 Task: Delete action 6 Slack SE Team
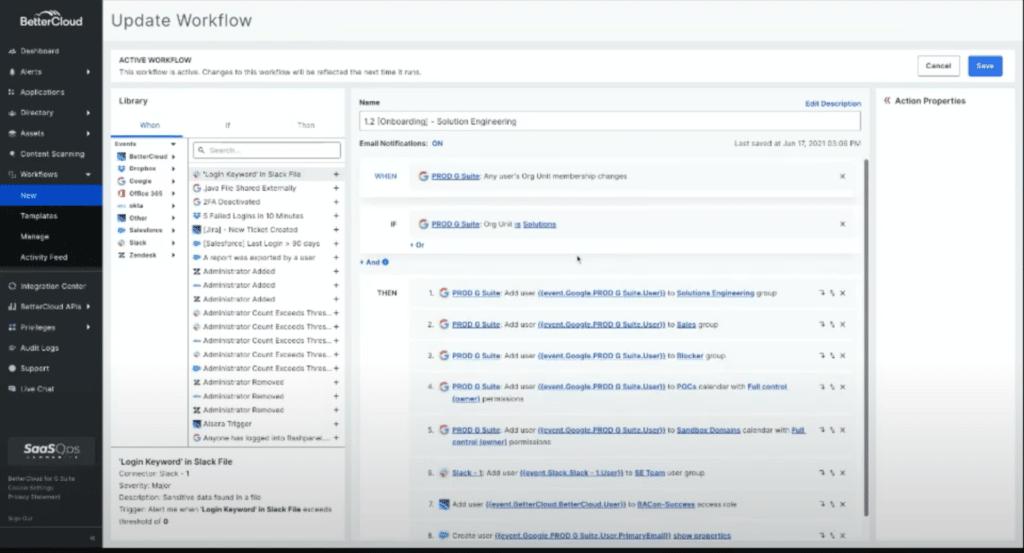[x=842, y=473]
